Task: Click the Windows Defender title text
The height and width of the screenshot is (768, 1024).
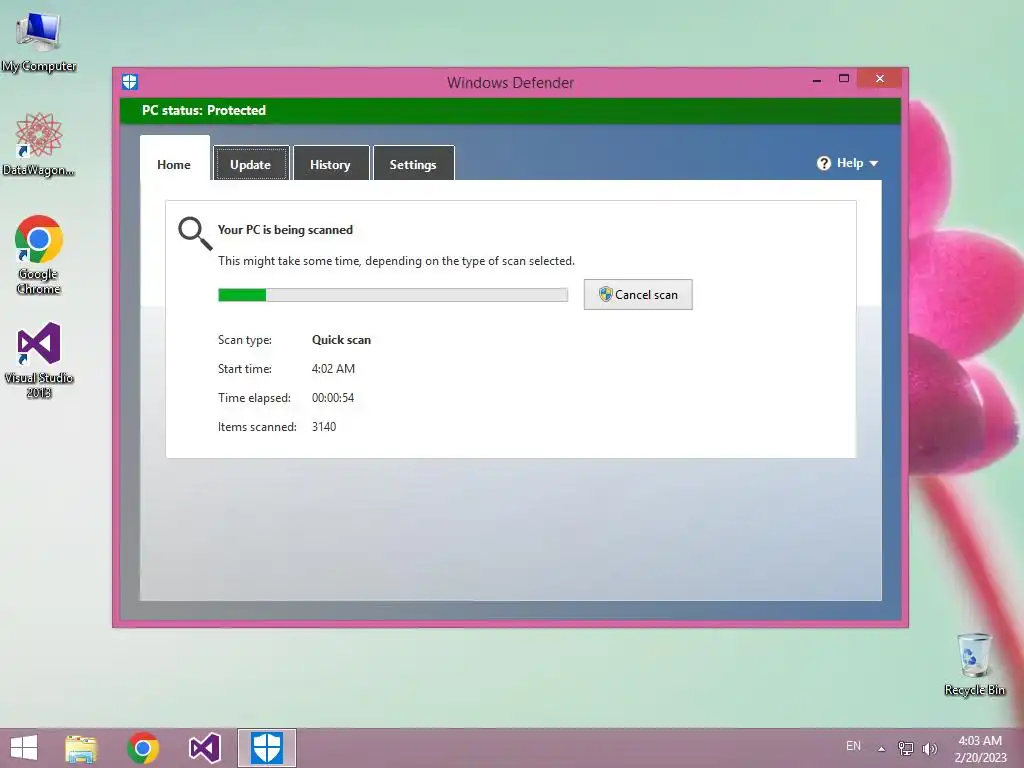Action: [x=511, y=83]
